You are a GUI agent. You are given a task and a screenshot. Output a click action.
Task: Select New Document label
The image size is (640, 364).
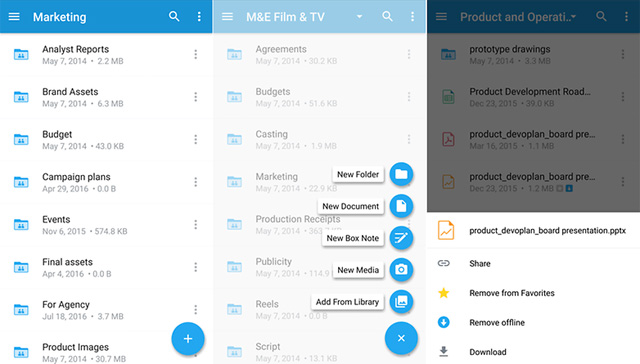[351, 206]
